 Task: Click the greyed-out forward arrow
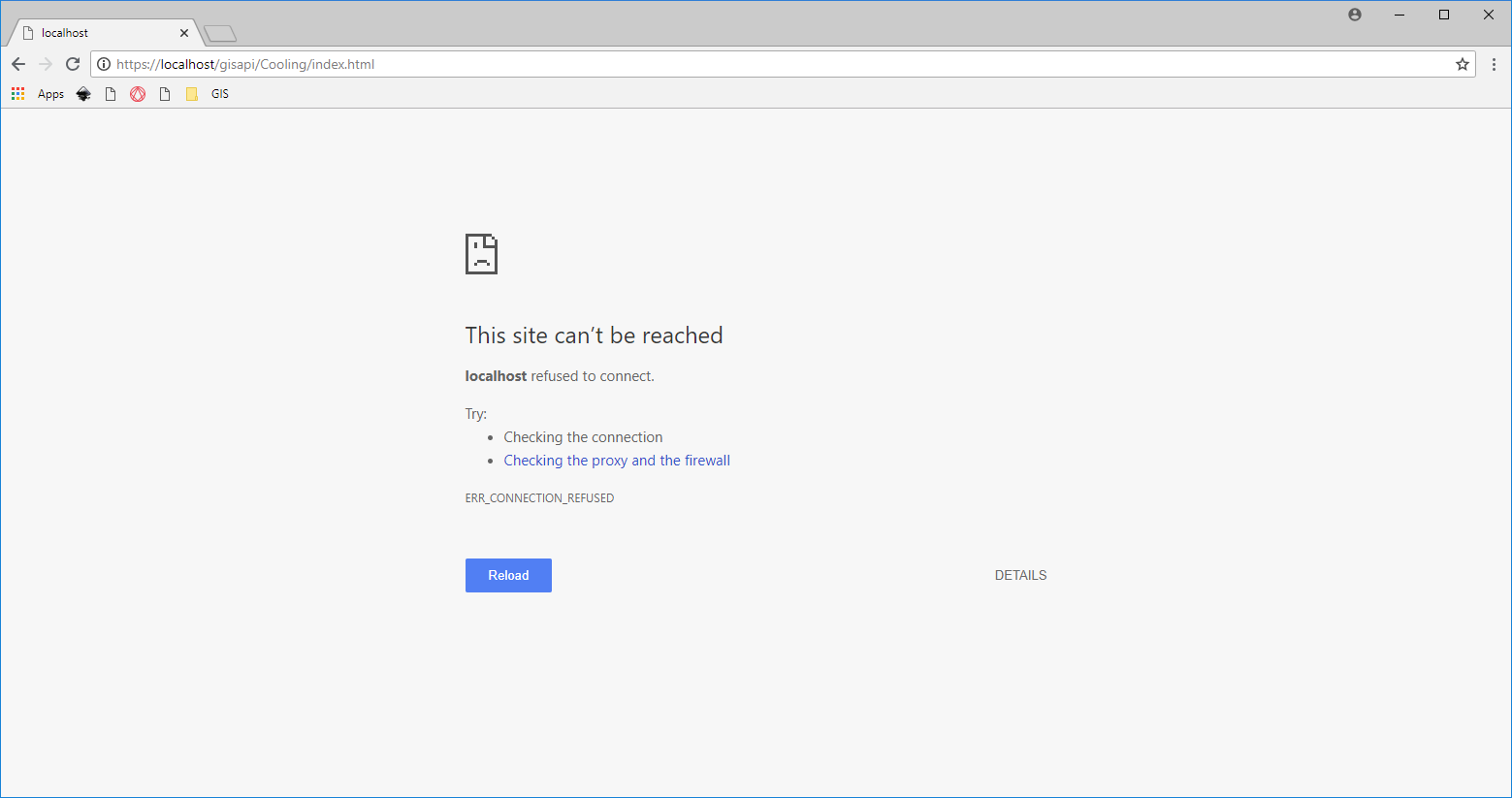click(x=45, y=64)
